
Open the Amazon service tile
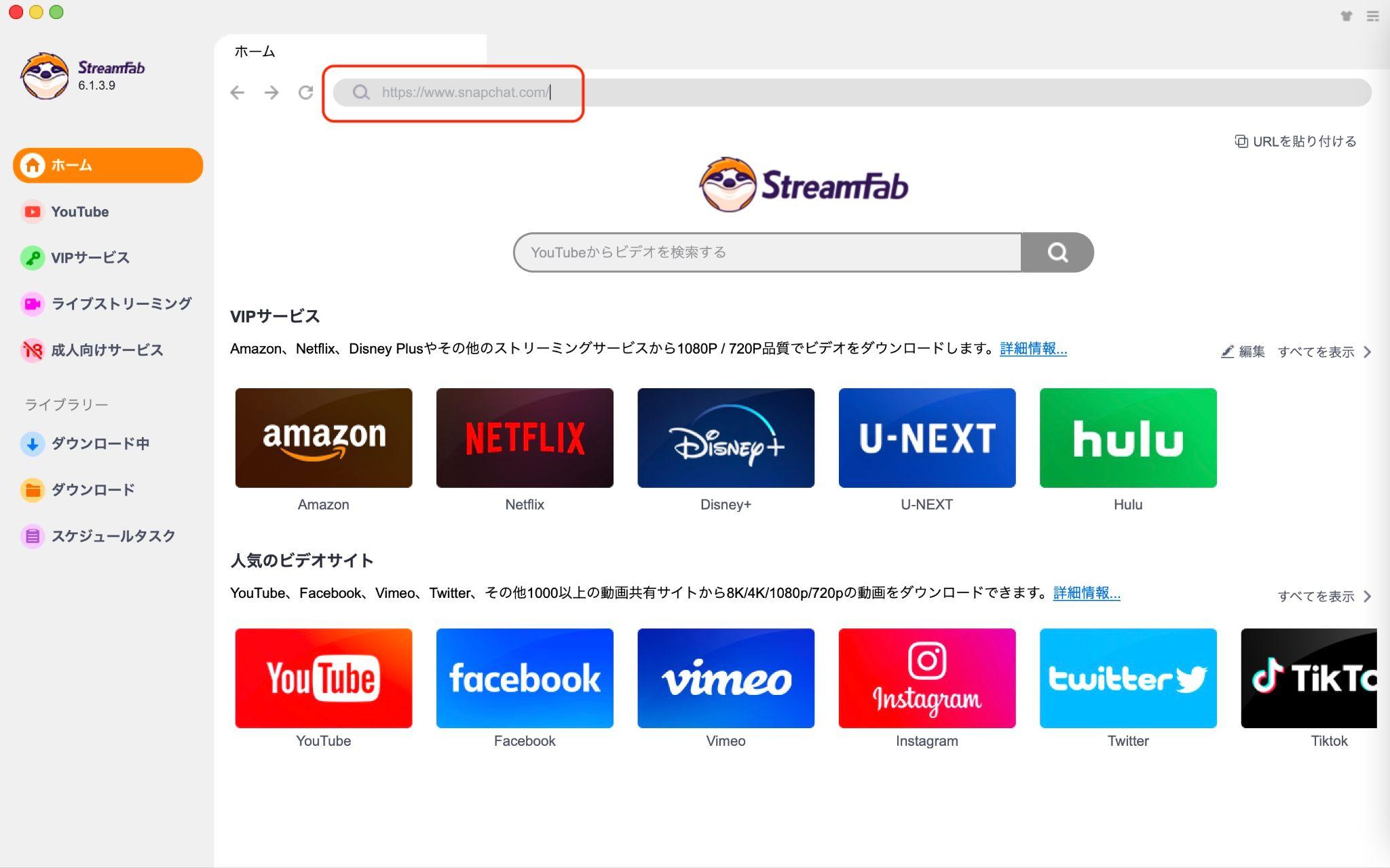324,438
